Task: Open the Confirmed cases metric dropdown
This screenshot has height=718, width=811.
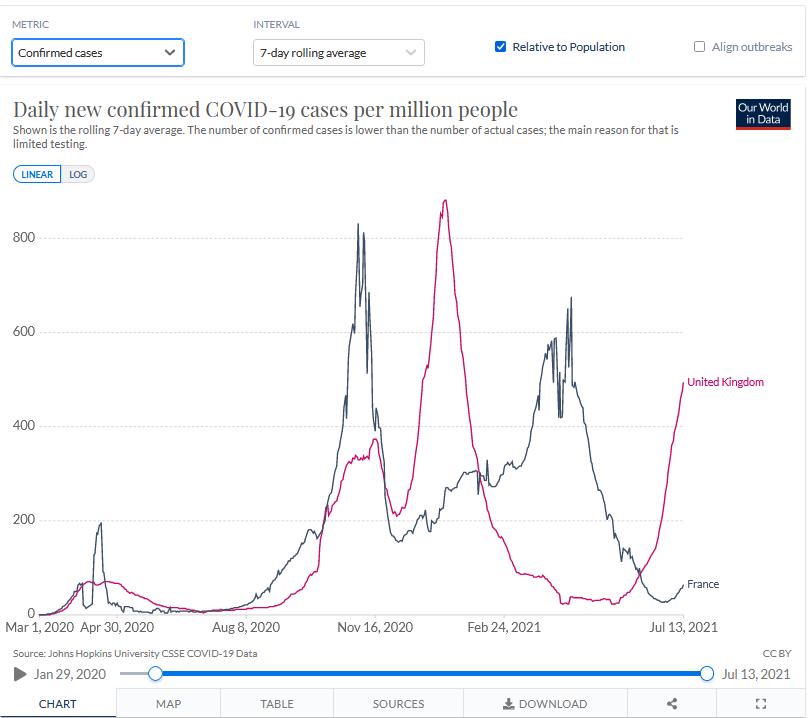Action: pyautogui.click(x=98, y=53)
